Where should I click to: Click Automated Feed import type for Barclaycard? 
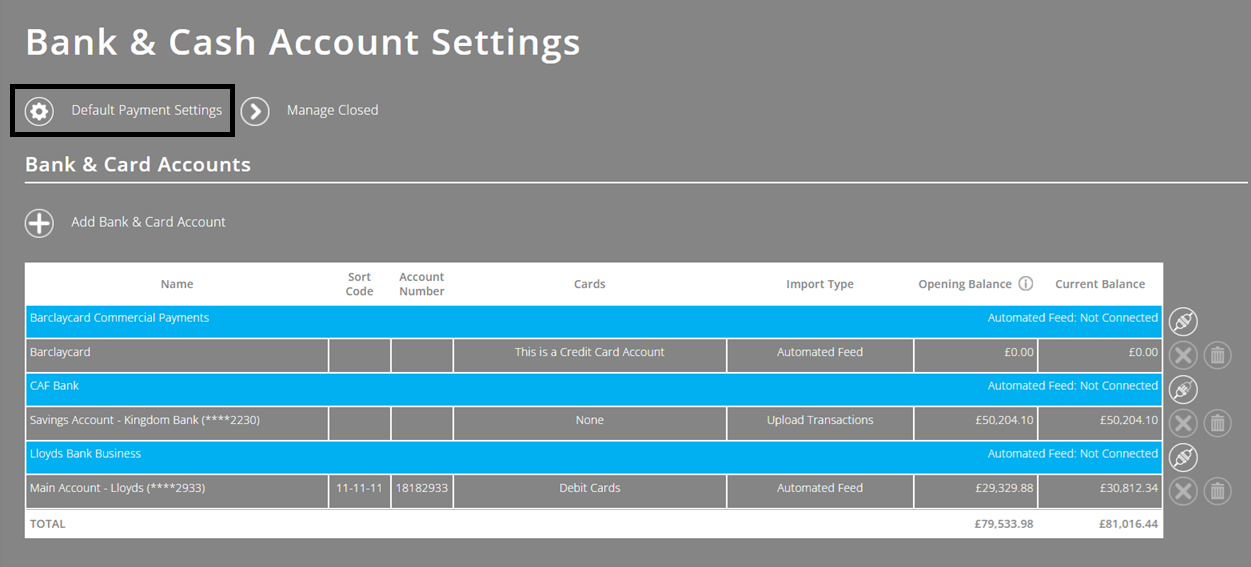click(820, 354)
